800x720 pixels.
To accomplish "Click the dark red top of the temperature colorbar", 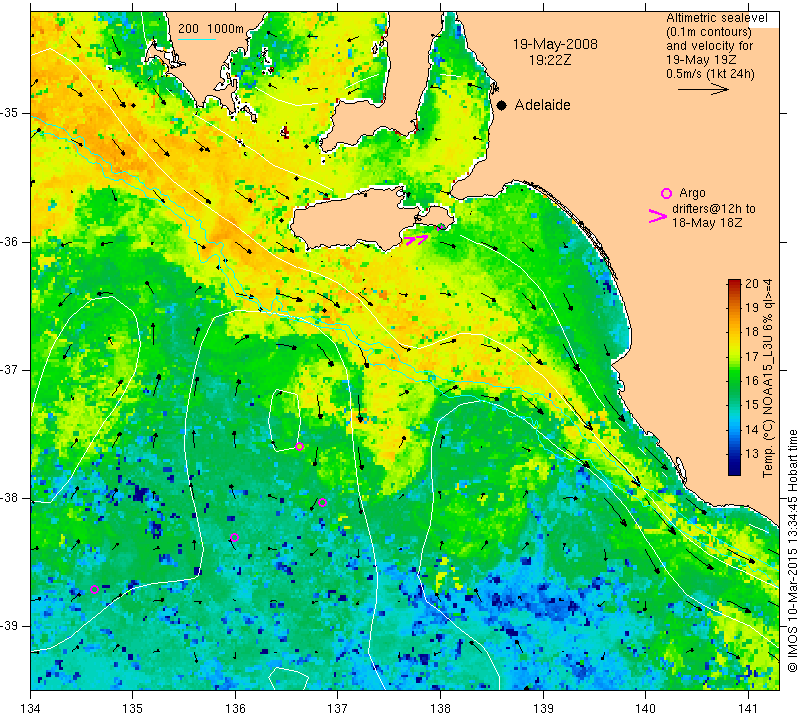I will tap(734, 283).
